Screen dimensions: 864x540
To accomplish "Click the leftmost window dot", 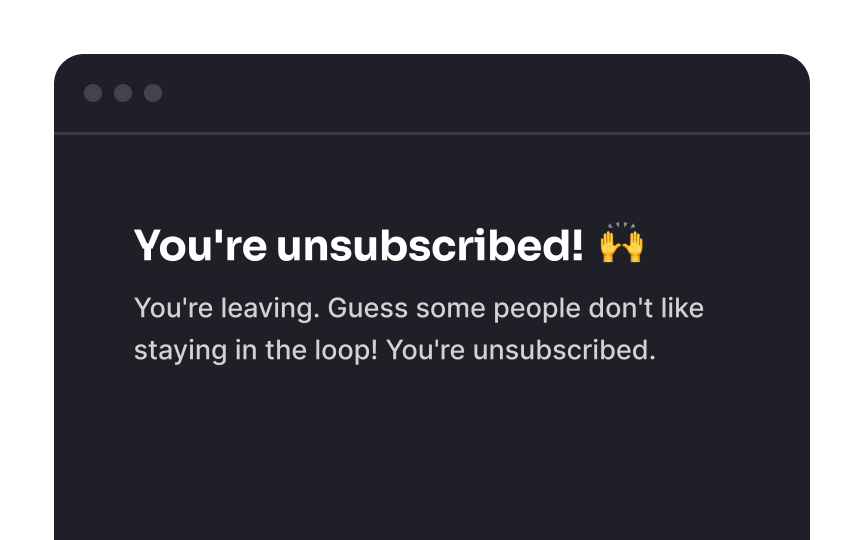I will [93, 93].
